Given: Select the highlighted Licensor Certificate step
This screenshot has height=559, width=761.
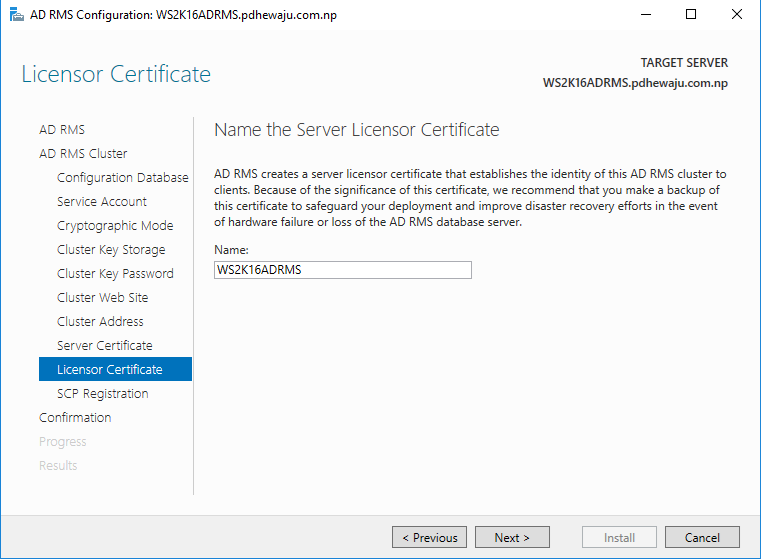Looking at the screenshot, I should pyautogui.click(x=116, y=369).
